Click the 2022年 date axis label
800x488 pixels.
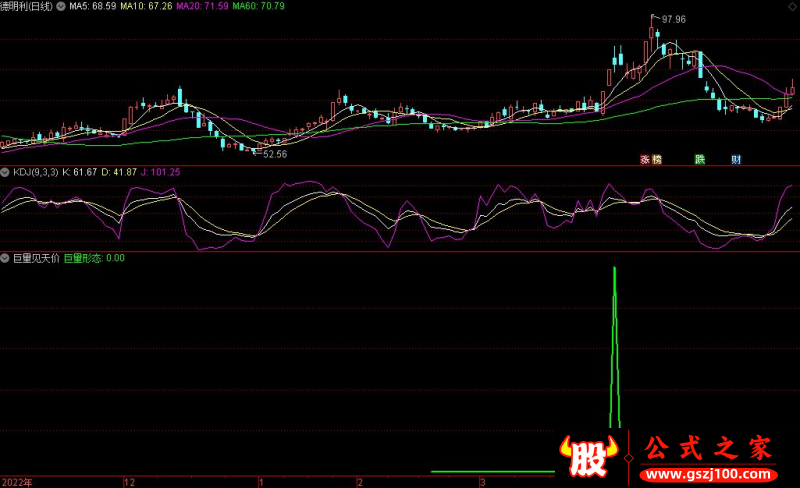[16, 482]
